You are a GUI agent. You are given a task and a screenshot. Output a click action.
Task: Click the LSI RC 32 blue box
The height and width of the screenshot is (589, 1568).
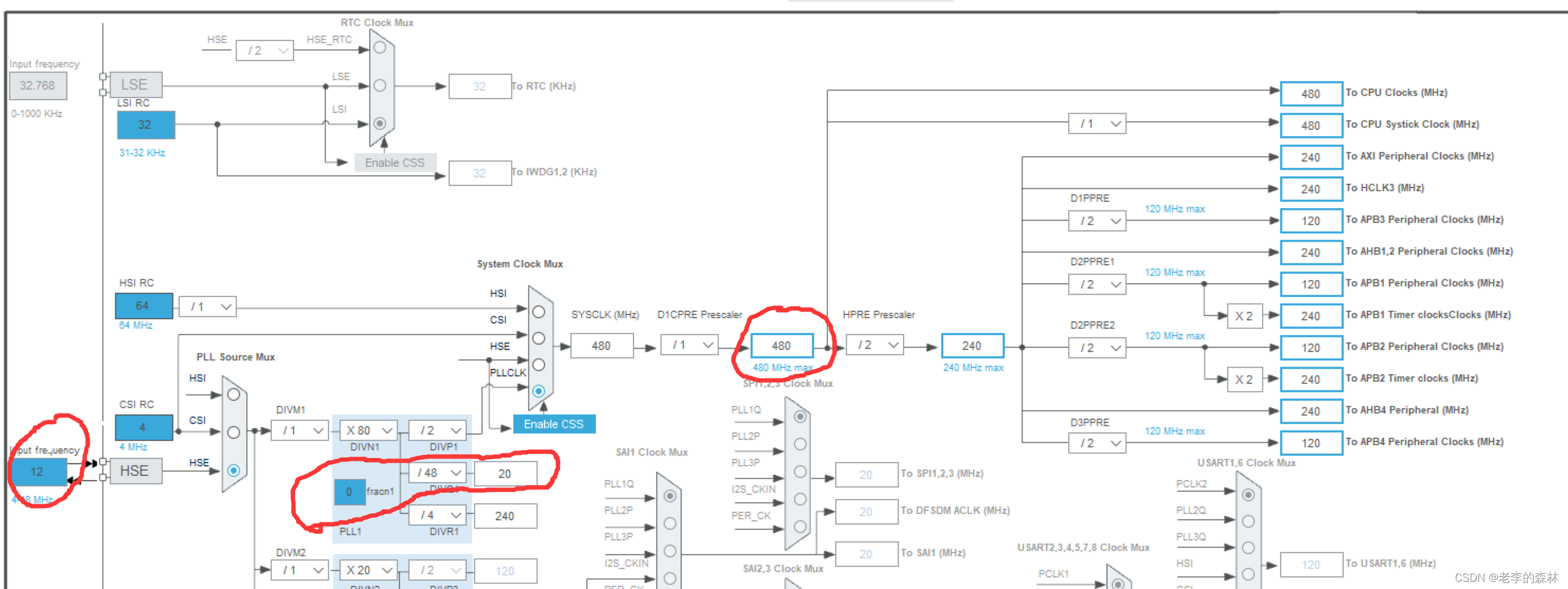tap(146, 125)
